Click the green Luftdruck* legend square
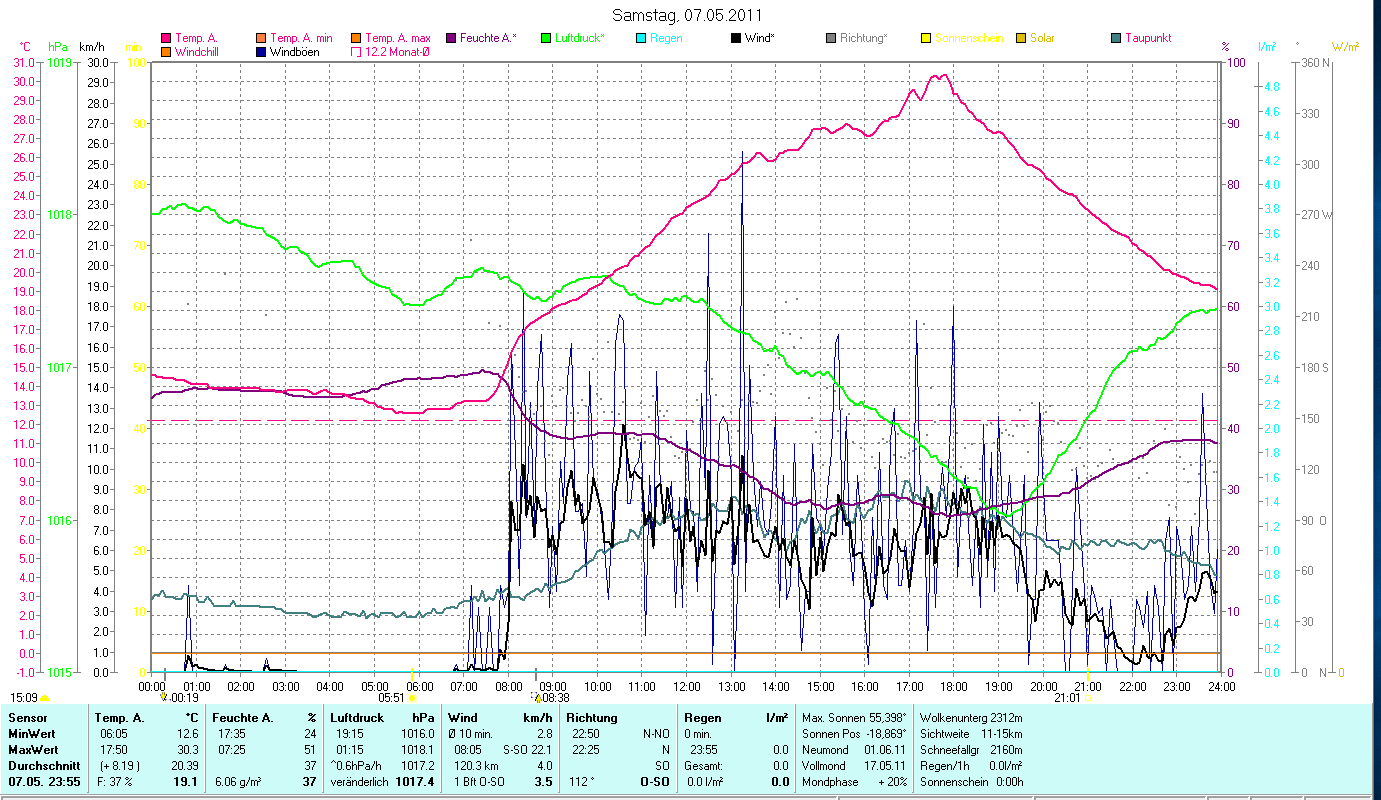The width and height of the screenshot is (1381, 800). [x=546, y=39]
